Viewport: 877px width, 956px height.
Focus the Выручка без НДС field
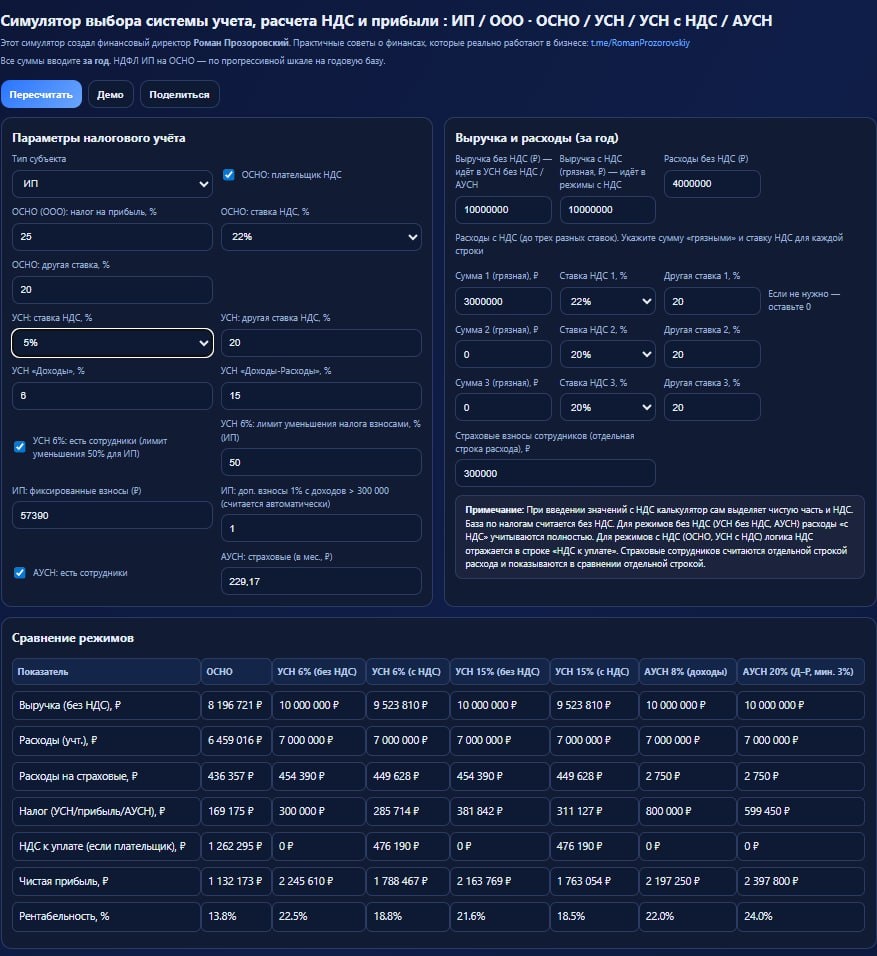point(503,210)
